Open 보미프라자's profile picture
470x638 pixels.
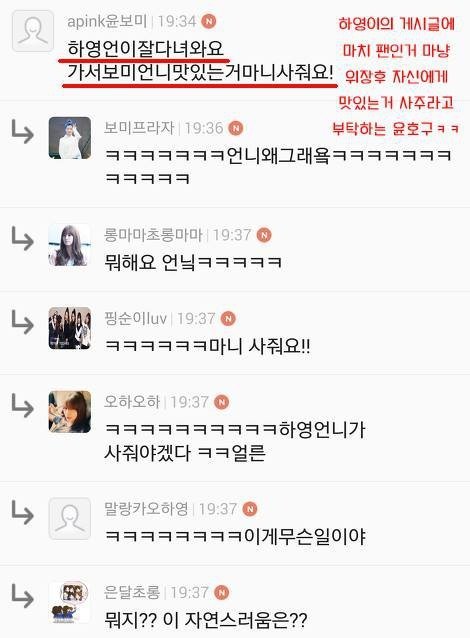tap(70, 138)
